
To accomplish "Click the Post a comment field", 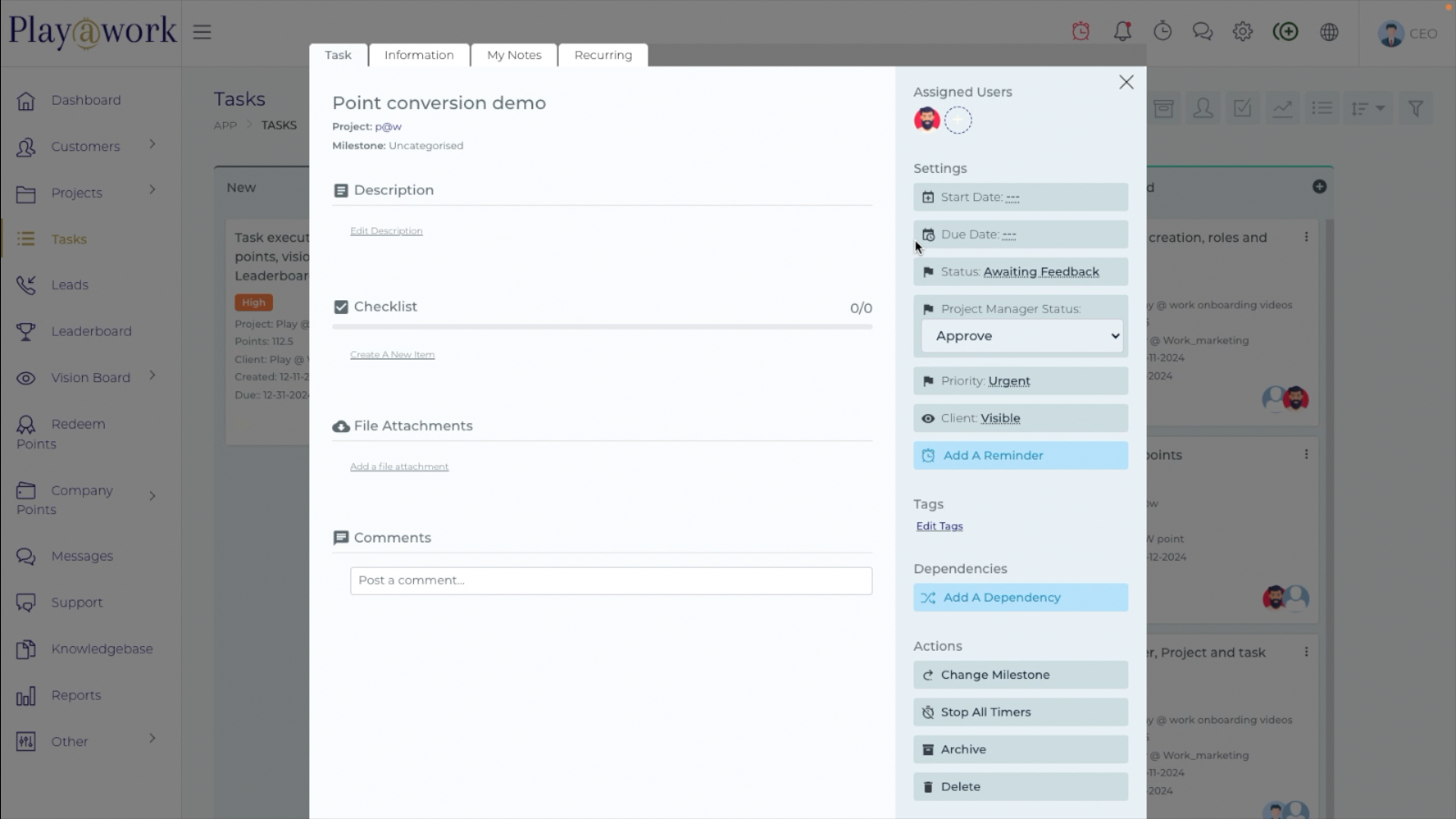I will point(611,581).
